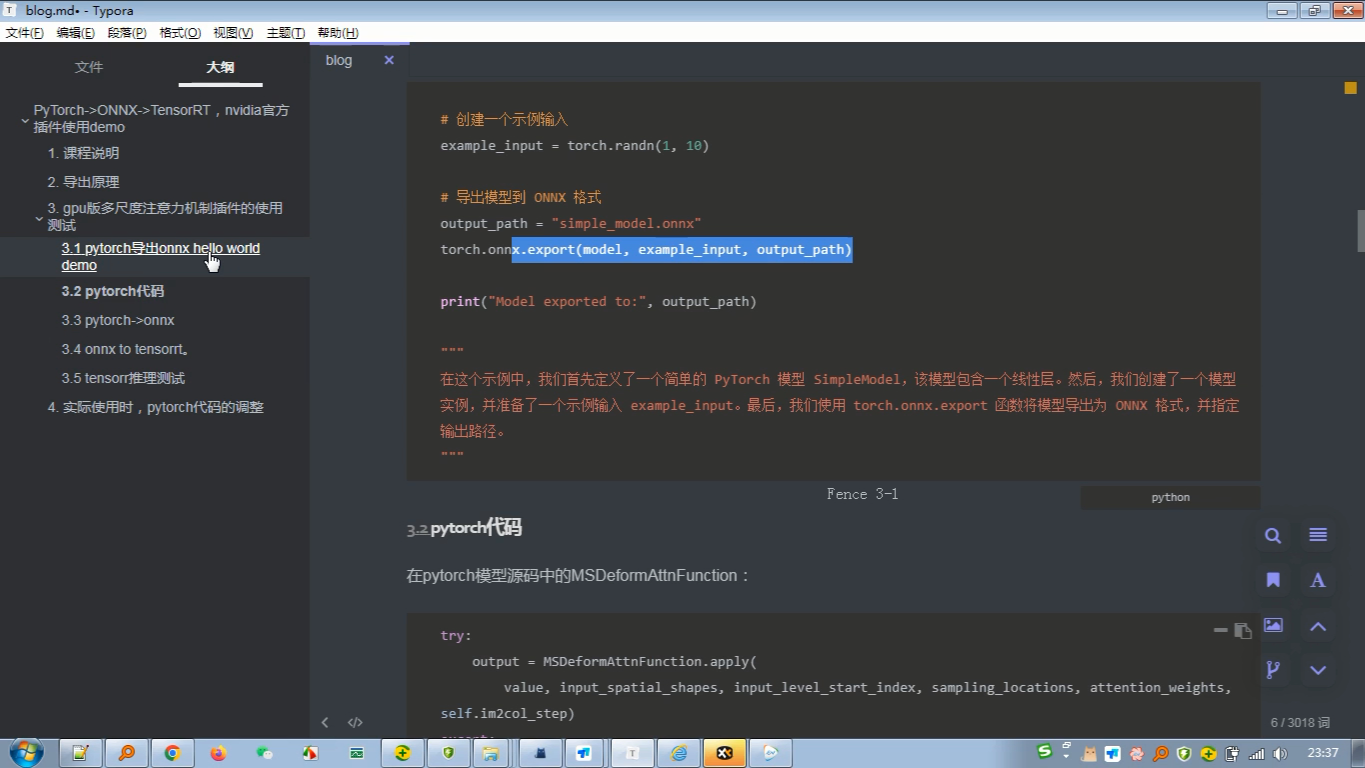
Task: Jump to outline item '3.2 pytorch代码'
Action: [112, 291]
